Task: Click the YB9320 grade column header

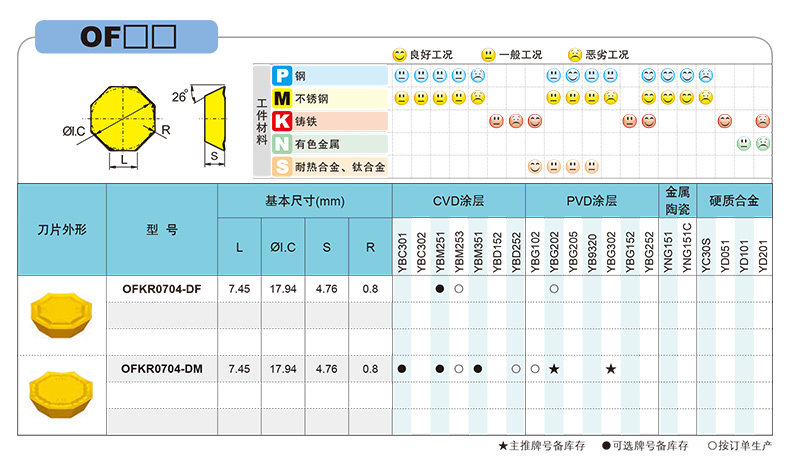Action: [x=592, y=253]
